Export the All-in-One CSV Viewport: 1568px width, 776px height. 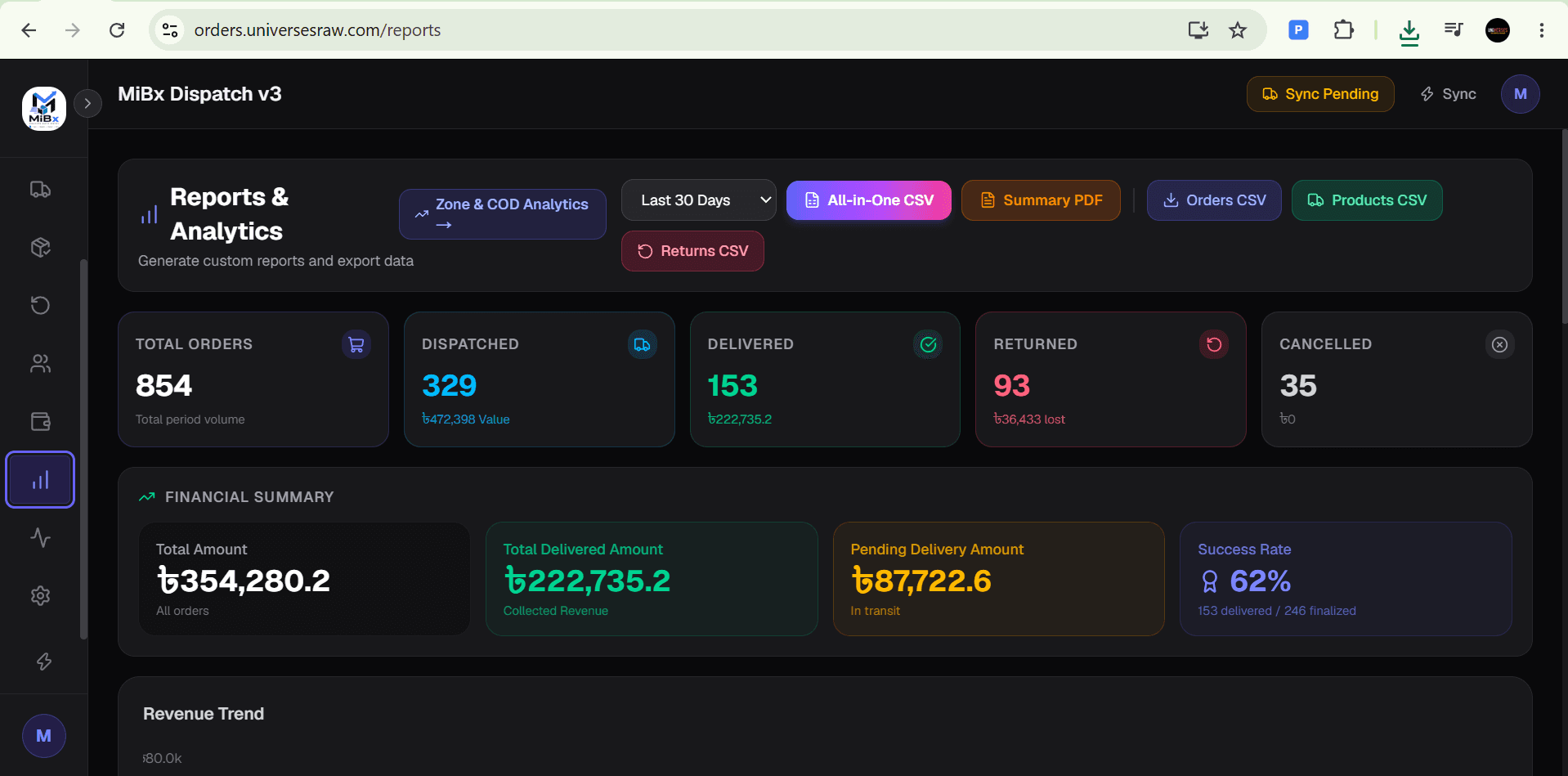click(869, 200)
